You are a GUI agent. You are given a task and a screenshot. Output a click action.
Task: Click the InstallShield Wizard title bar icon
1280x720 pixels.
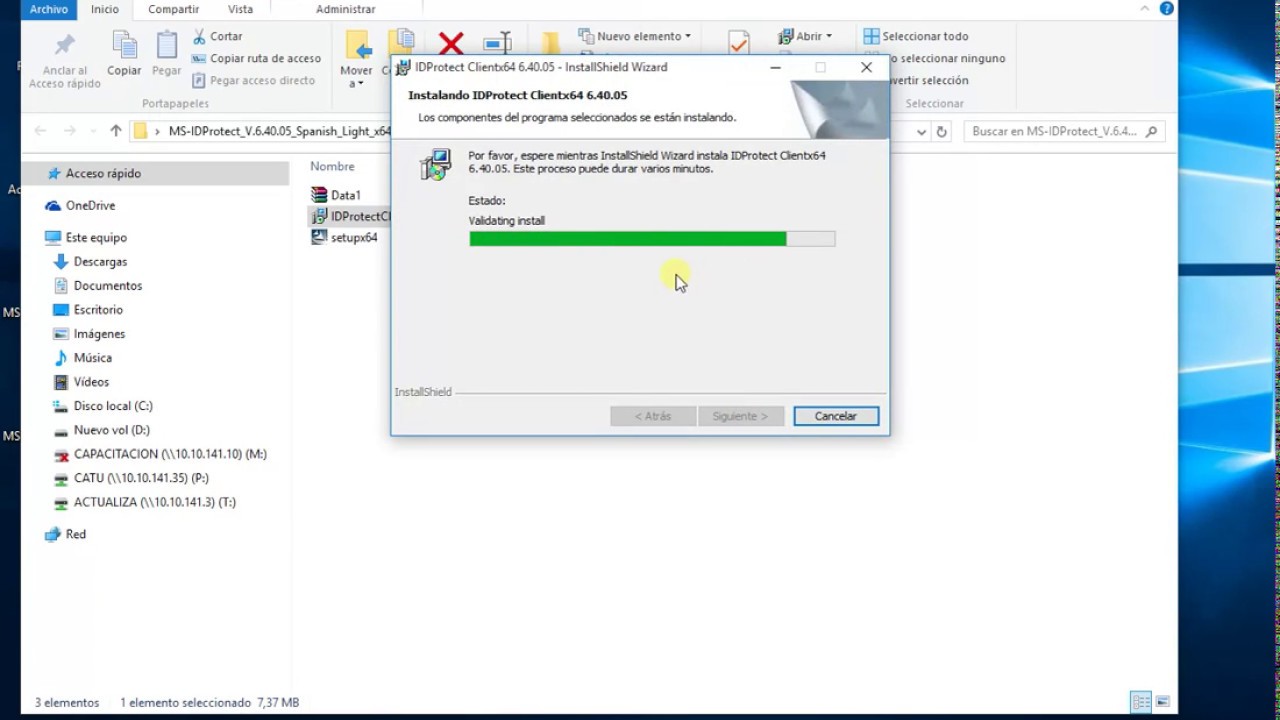tap(403, 67)
